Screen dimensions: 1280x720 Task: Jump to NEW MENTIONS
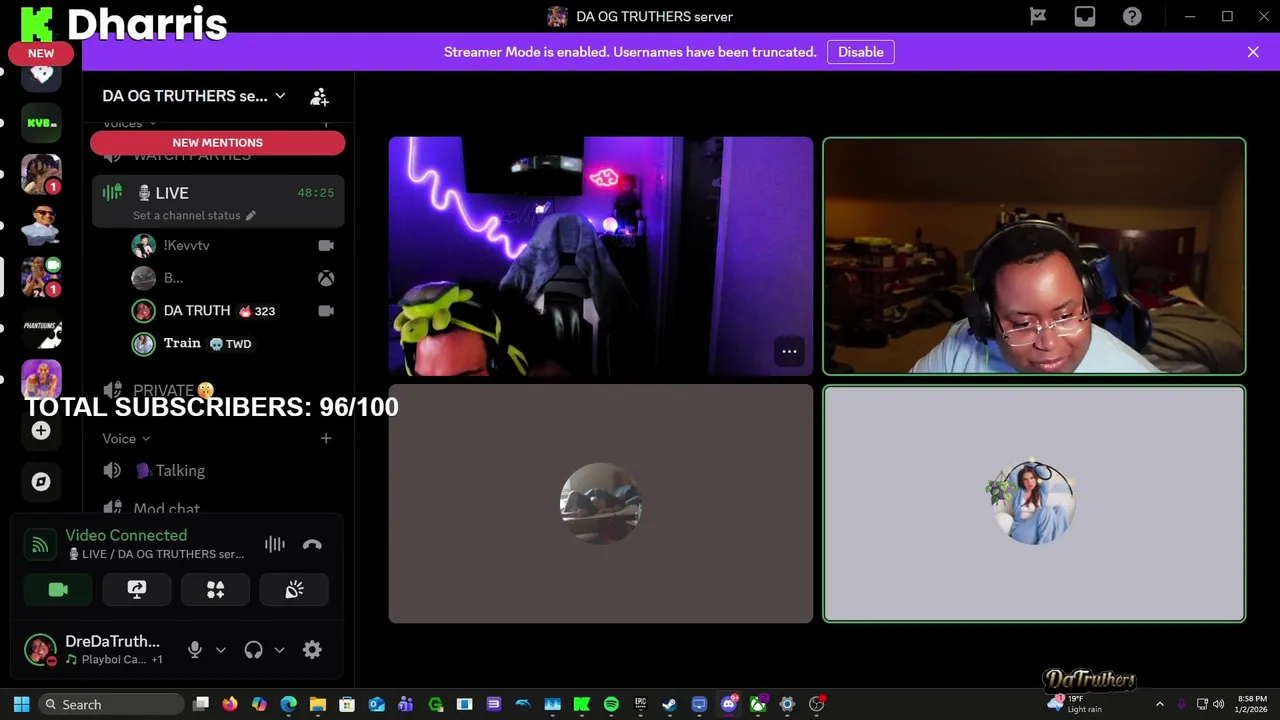coord(217,143)
